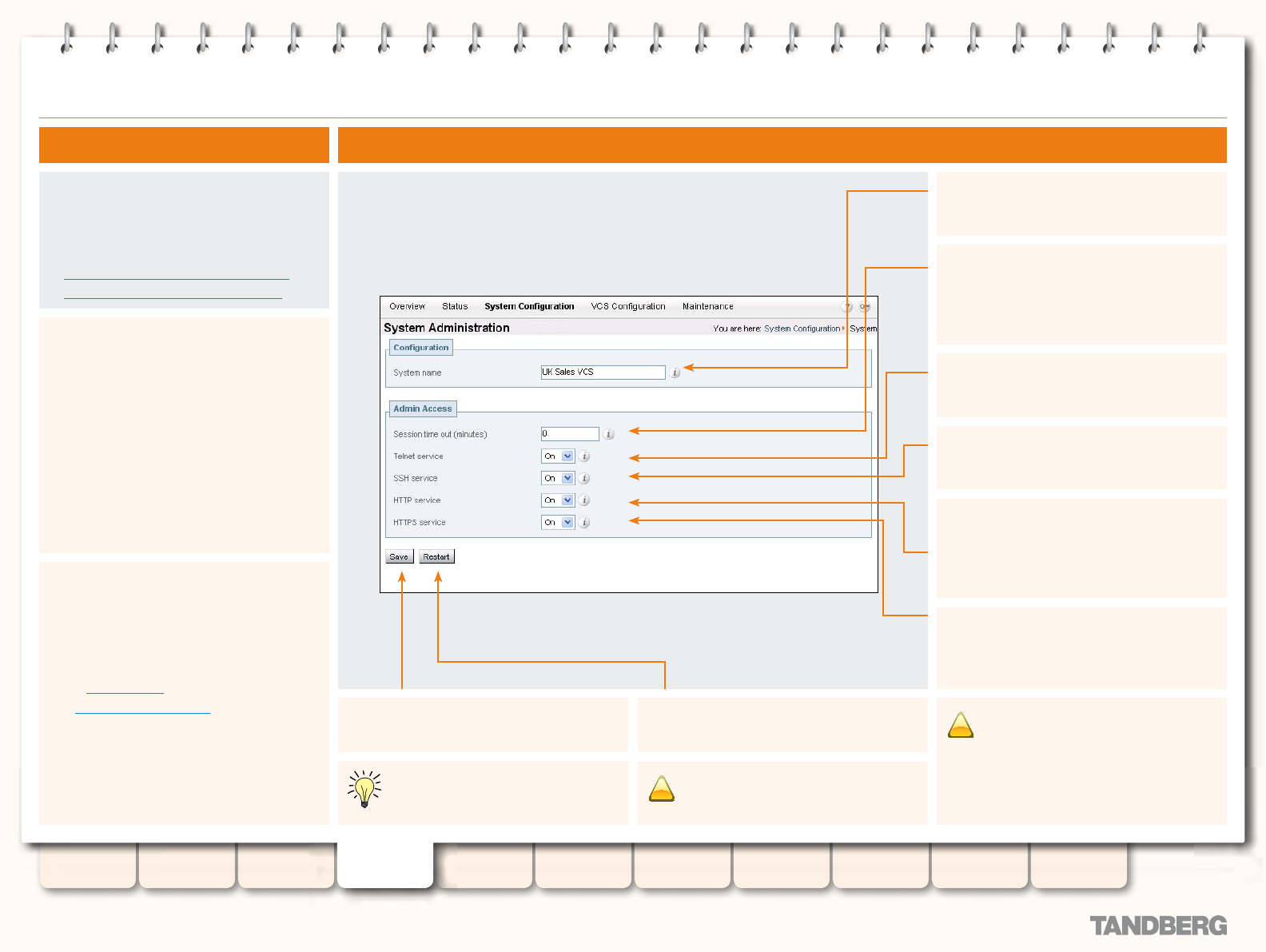Click the help question mark icon
This screenshot has width=1266, height=952.
point(847,307)
